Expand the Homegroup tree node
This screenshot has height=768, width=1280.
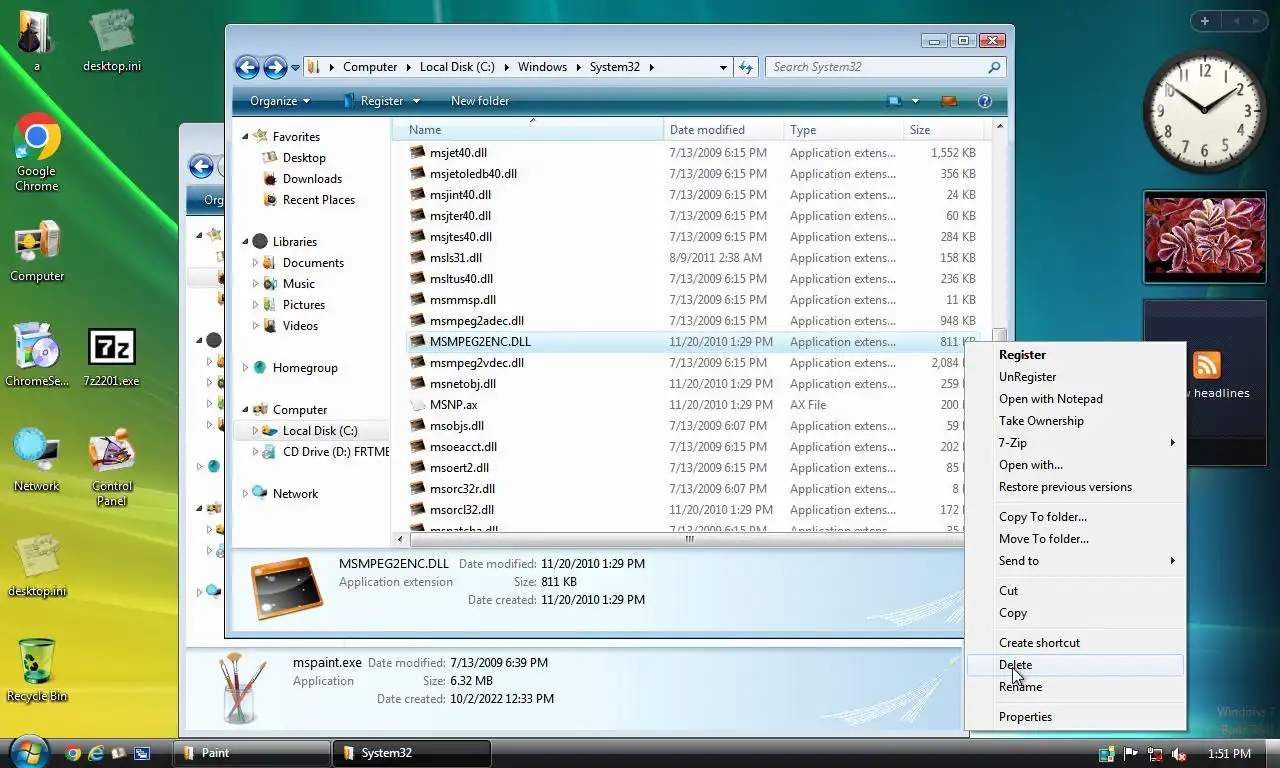(x=245, y=368)
